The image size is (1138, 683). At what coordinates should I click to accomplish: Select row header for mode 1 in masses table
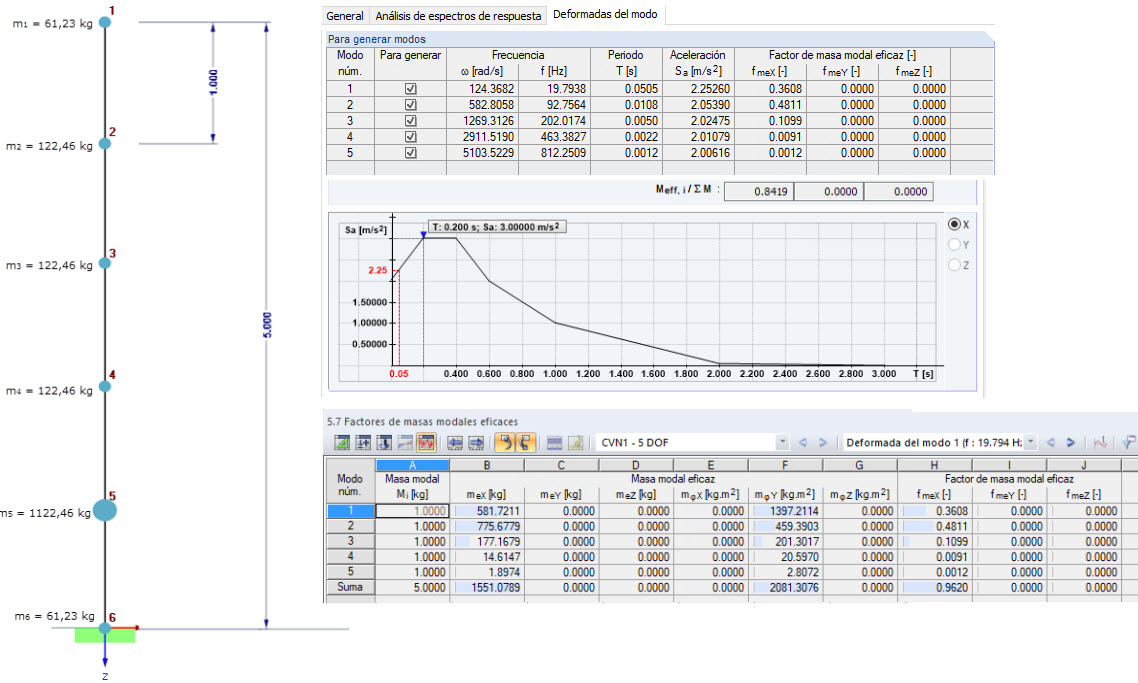tap(350, 511)
